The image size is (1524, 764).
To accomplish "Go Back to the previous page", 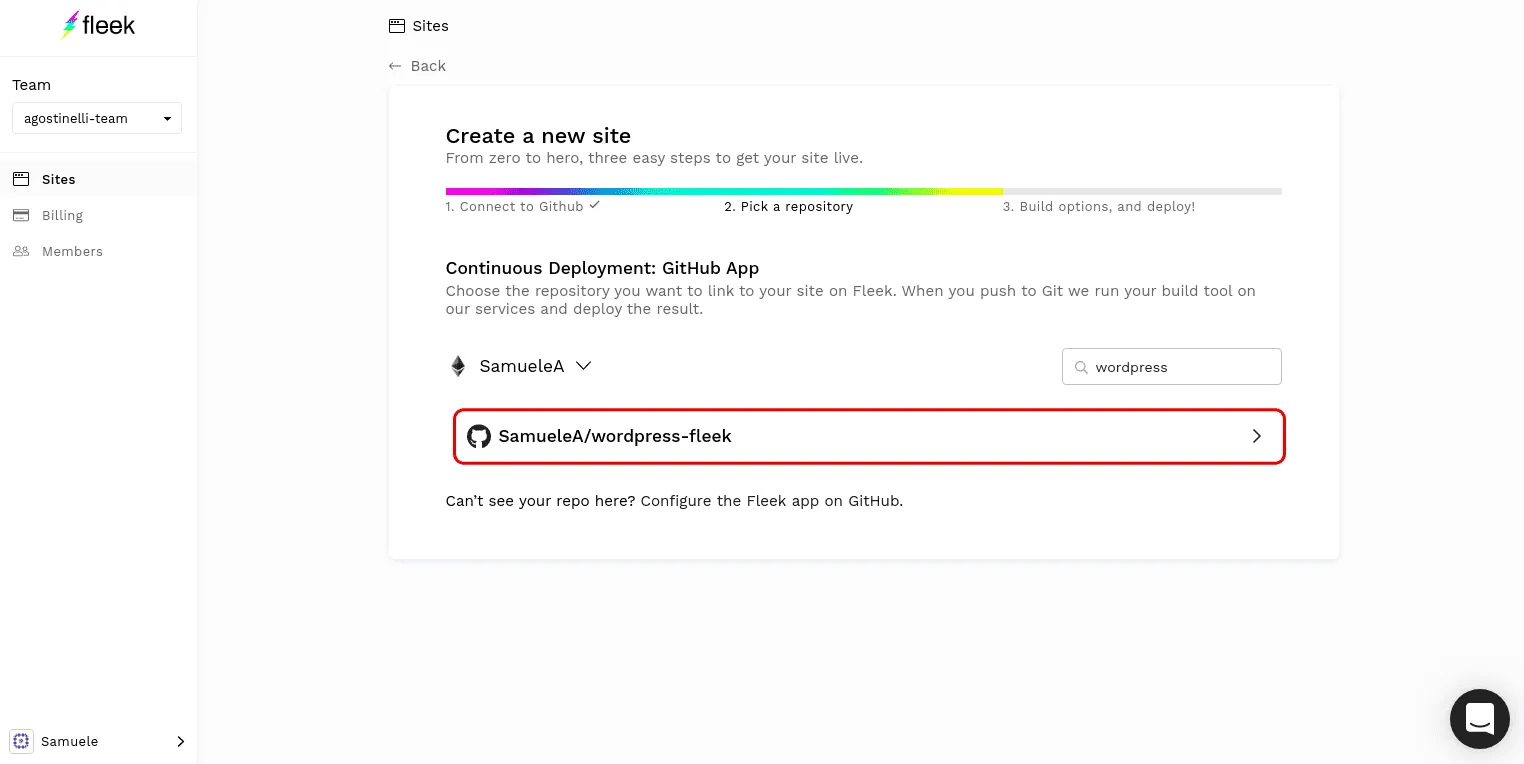I will click(418, 66).
